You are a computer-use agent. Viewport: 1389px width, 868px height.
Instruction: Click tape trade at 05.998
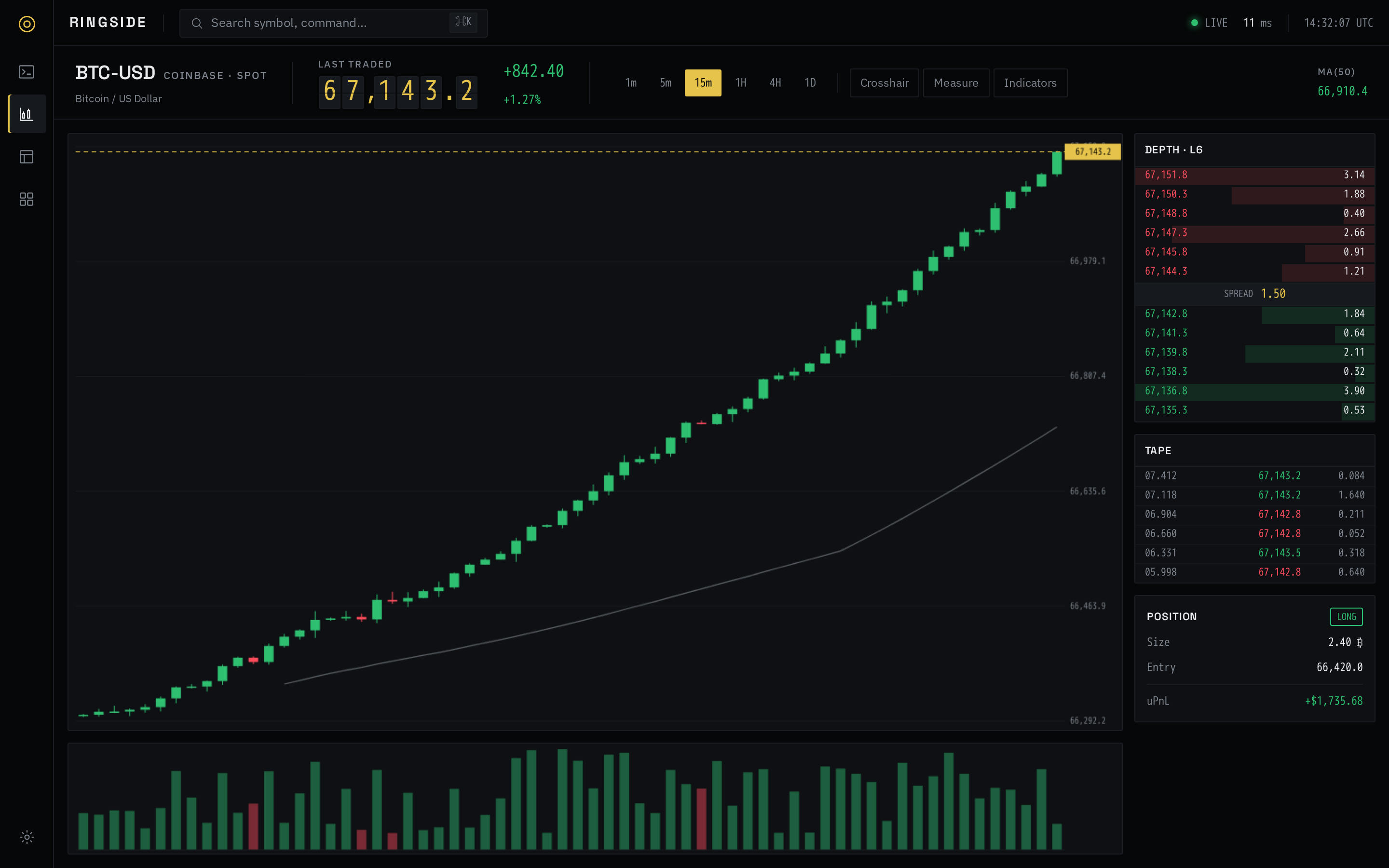tap(1255, 572)
